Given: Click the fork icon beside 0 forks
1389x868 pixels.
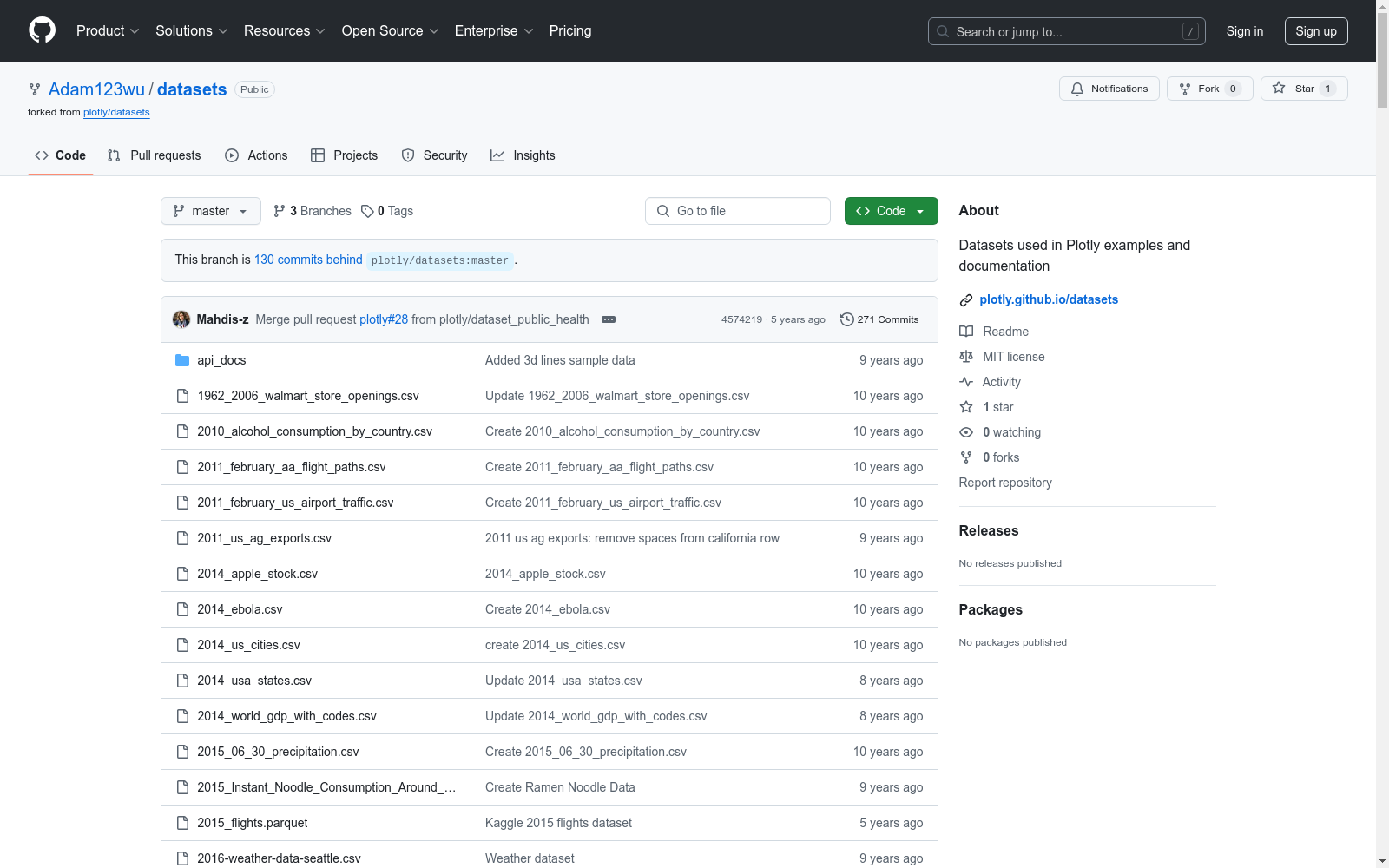Looking at the screenshot, I should coord(966,457).
